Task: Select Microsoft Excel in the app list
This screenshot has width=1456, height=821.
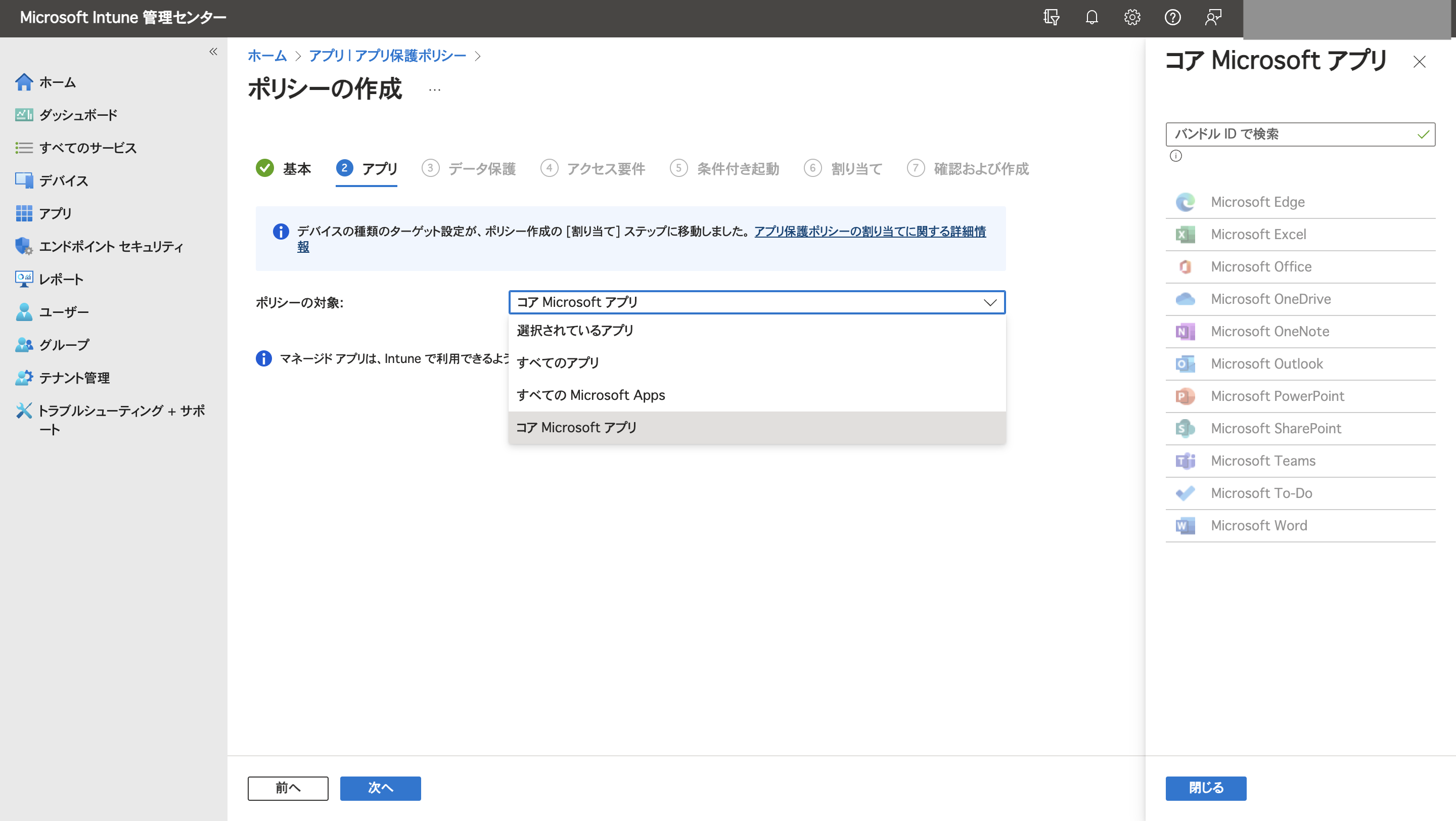Action: coord(1300,235)
